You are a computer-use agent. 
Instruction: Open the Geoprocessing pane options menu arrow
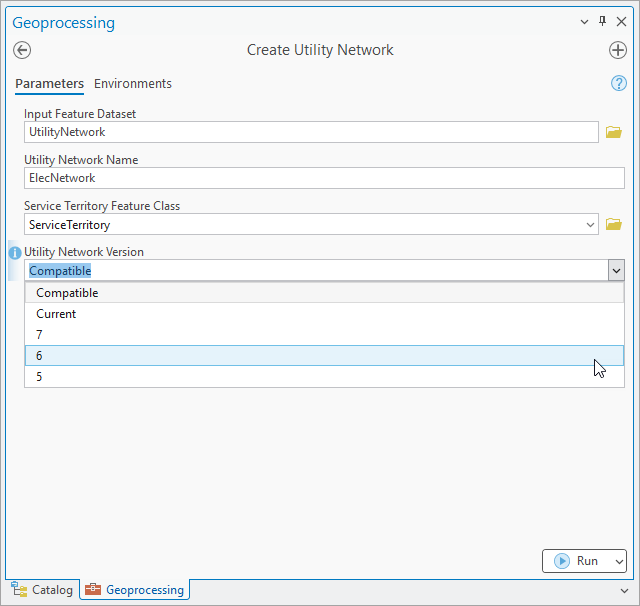coord(585,21)
